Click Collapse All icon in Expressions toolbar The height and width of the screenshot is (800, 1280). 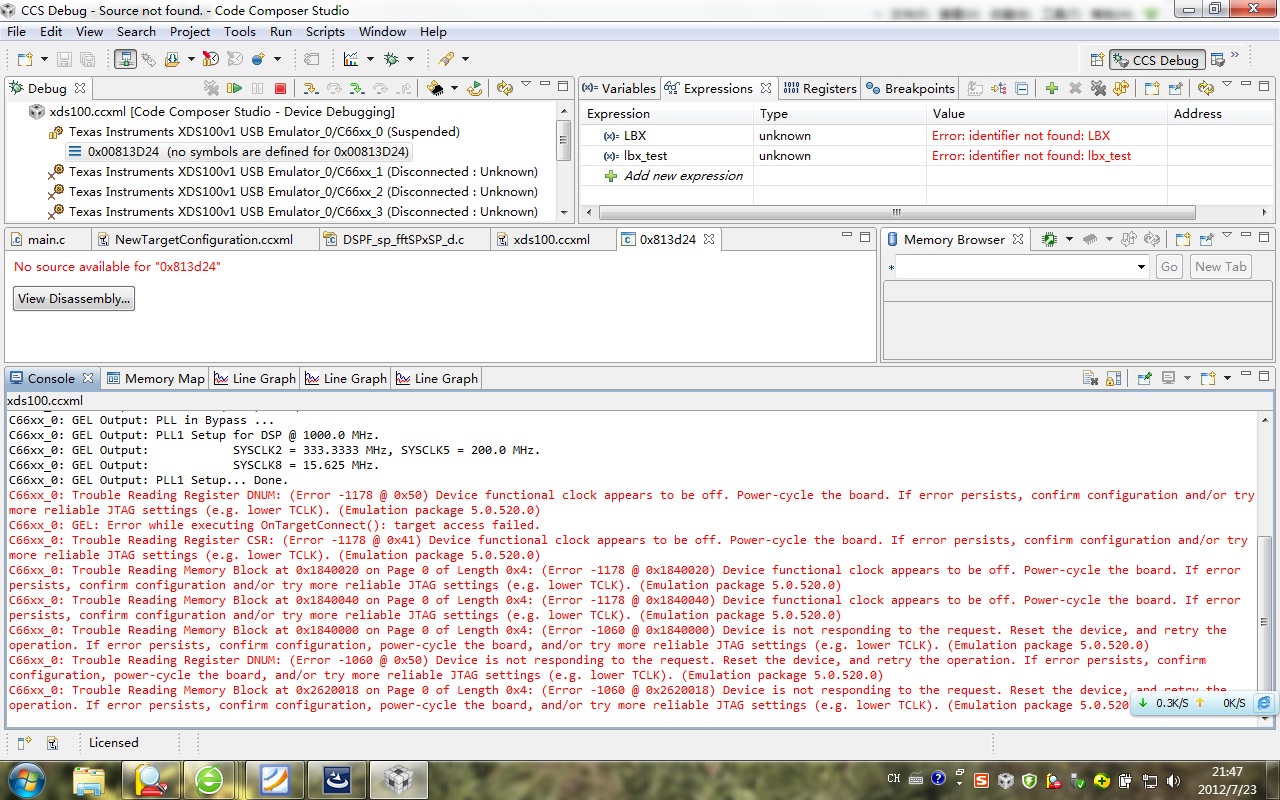pos(1022,88)
